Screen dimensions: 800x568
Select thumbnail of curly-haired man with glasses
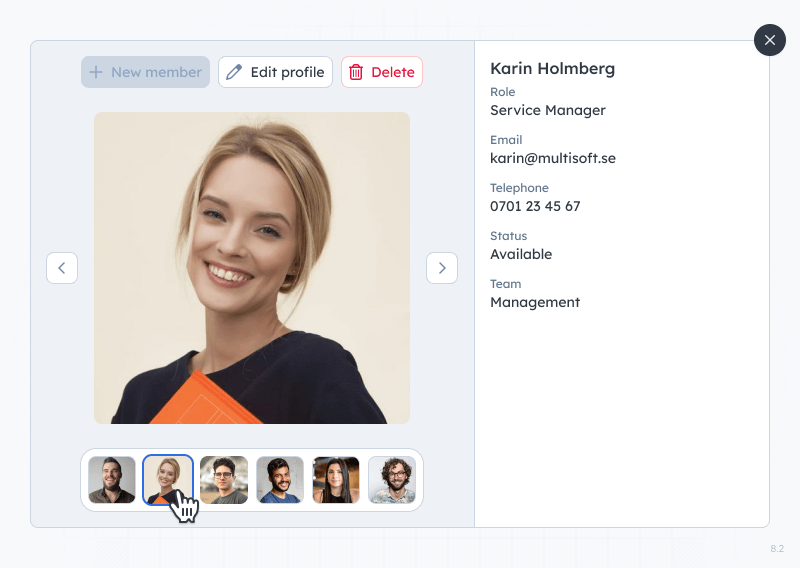point(392,480)
